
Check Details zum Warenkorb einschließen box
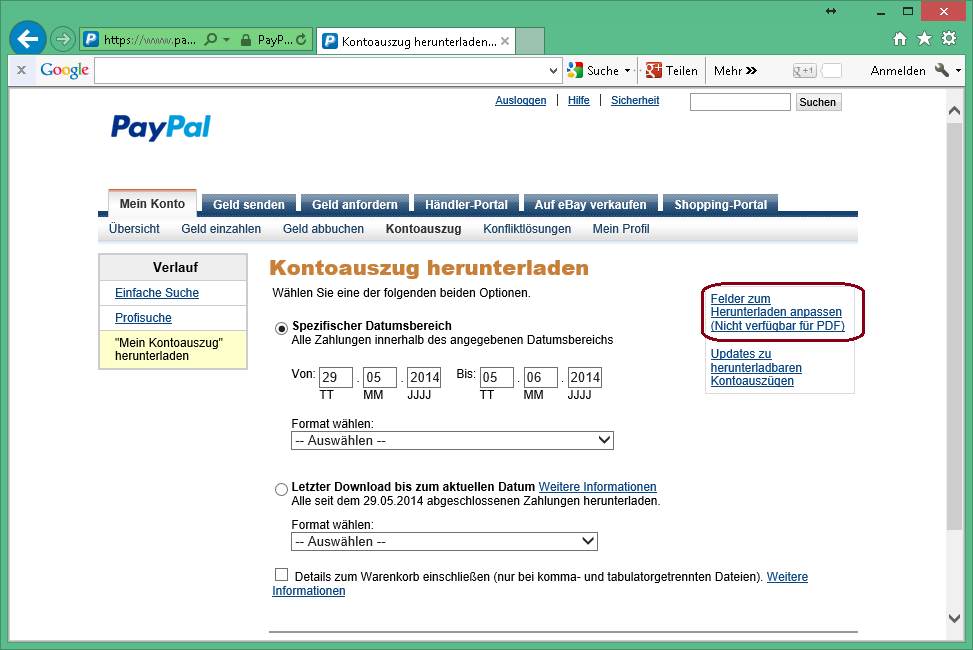[281, 575]
